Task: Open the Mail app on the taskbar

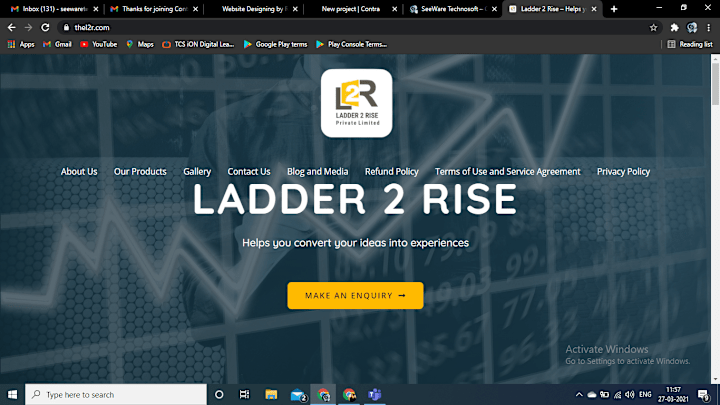Action: pyautogui.click(x=298, y=394)
